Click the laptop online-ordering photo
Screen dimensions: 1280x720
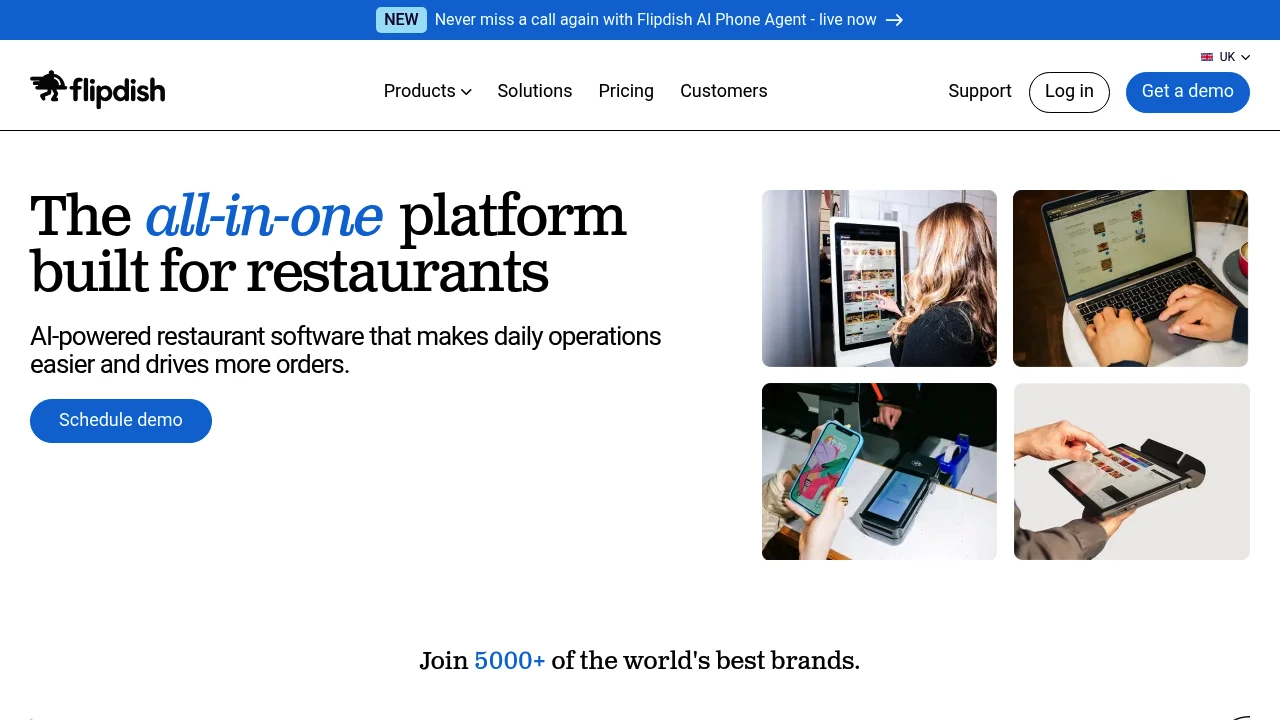(1130, 278)
